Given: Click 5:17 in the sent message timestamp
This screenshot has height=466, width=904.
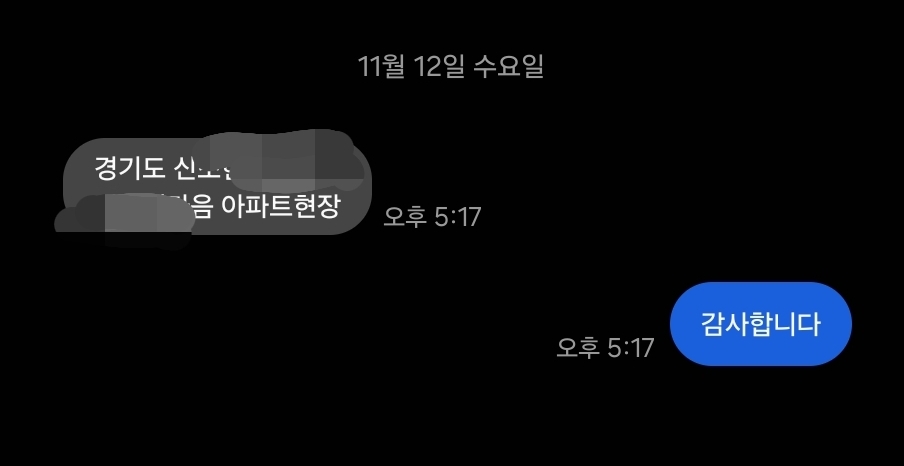Looking at the screenshot, I should (x=631, y=348).
